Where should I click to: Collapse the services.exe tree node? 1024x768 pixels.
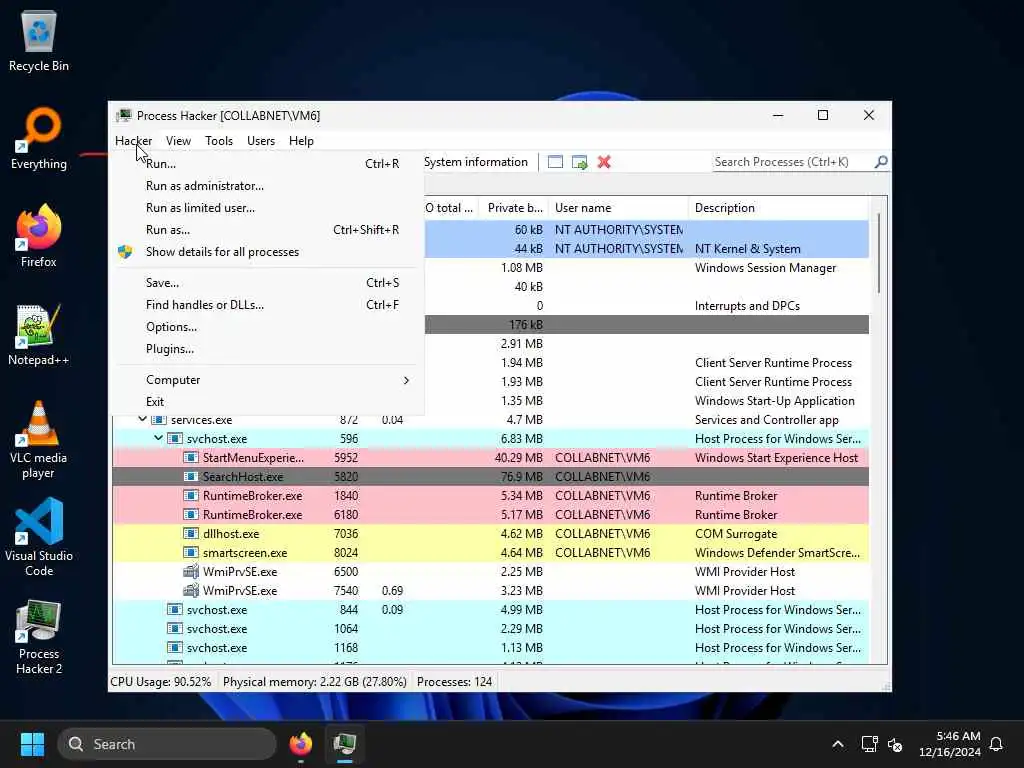click(x=142, y=419)
